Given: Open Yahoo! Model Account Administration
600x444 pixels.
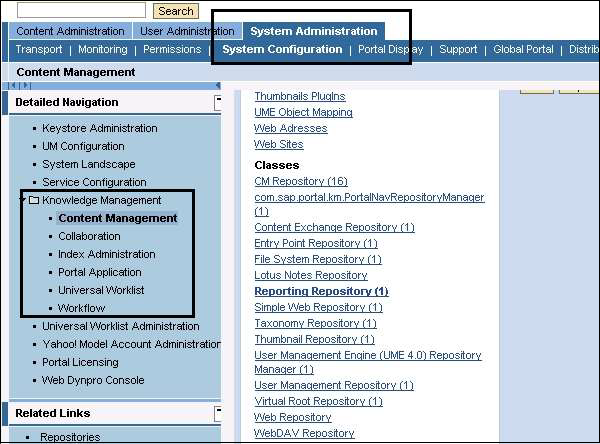Looking at the screenshot, I should tap(131, 344).
